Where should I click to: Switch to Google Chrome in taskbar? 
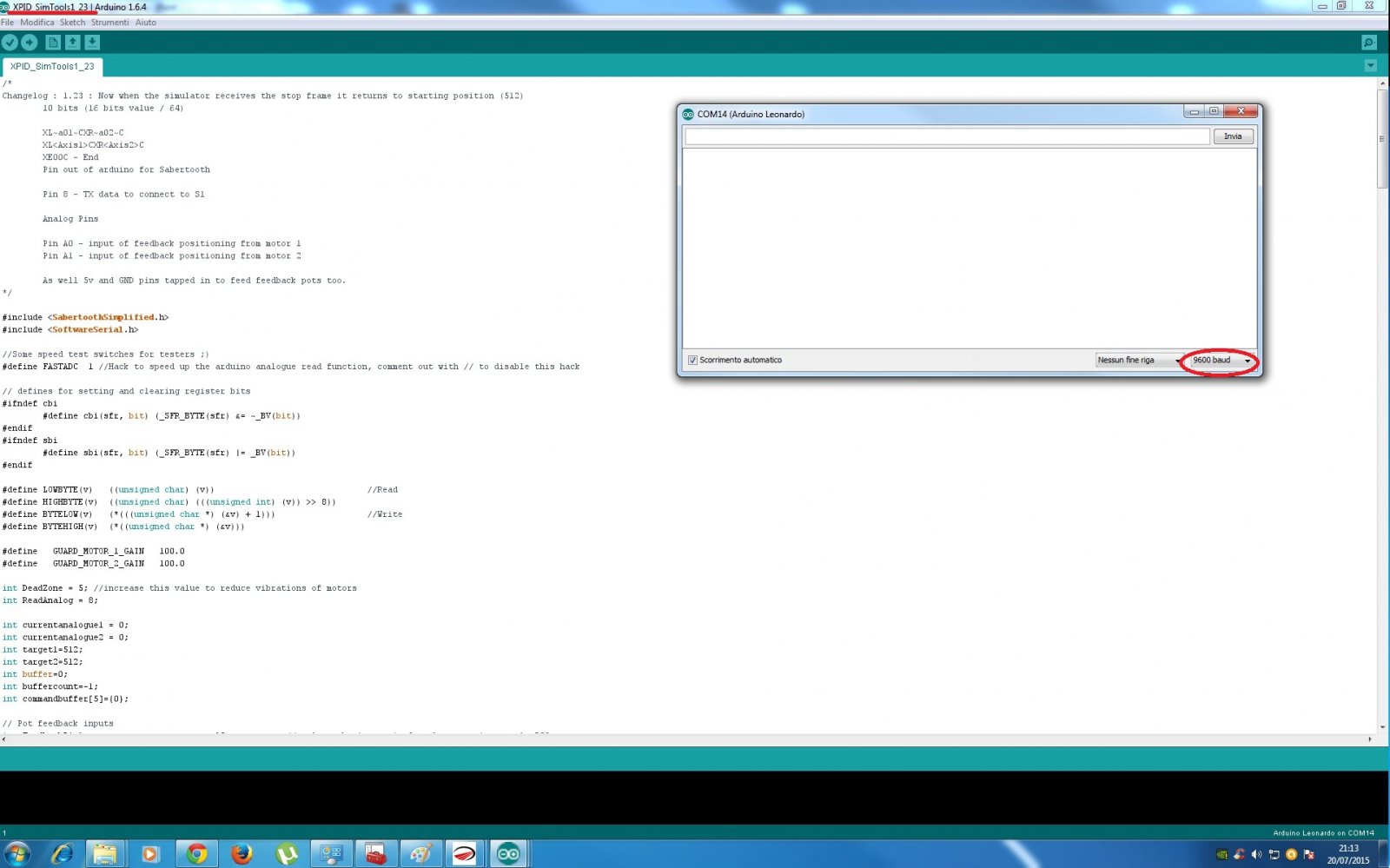point(197,854)
